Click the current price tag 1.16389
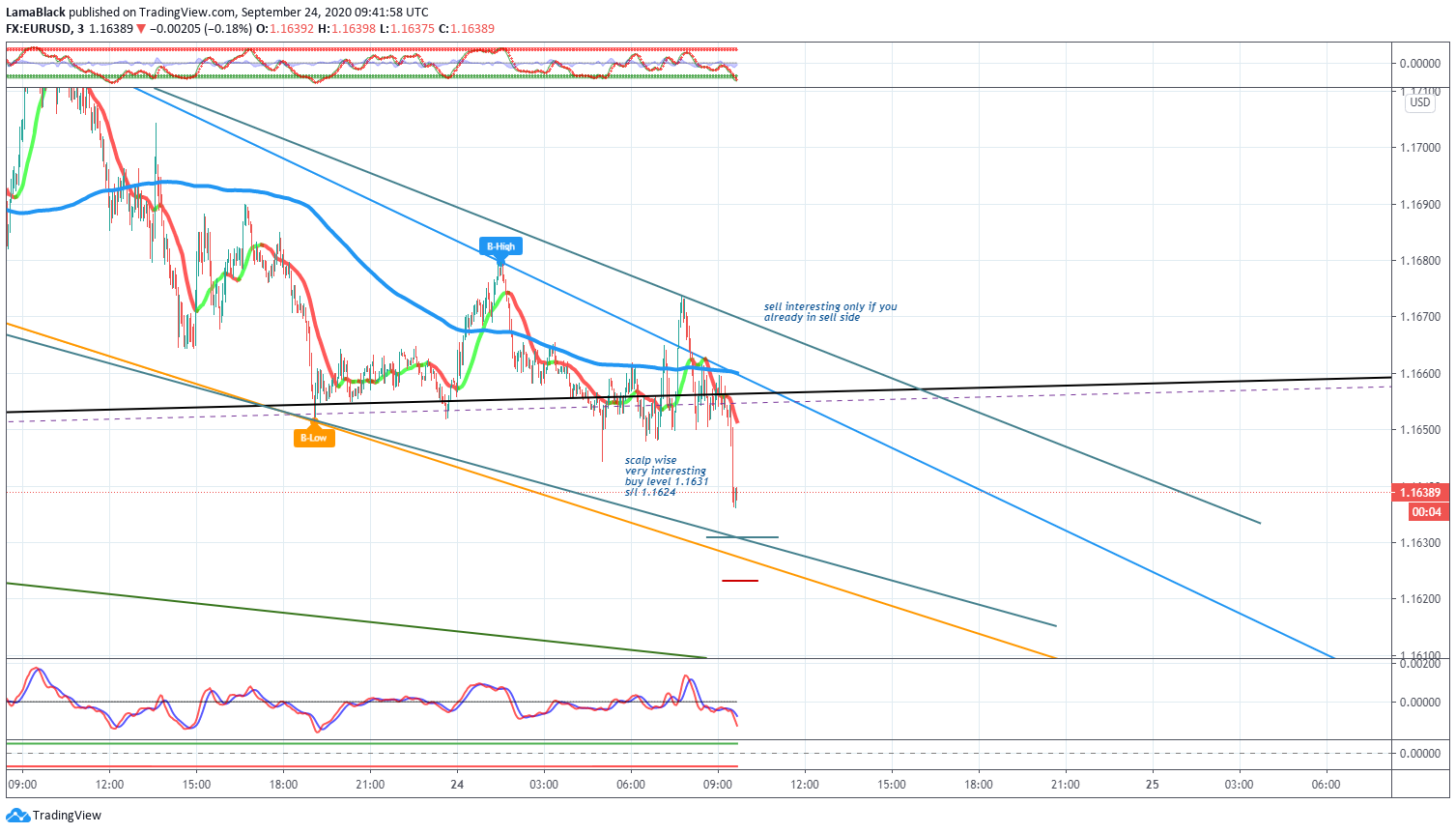Viewport: 1456px width, 833px height. click(1419, 493)
